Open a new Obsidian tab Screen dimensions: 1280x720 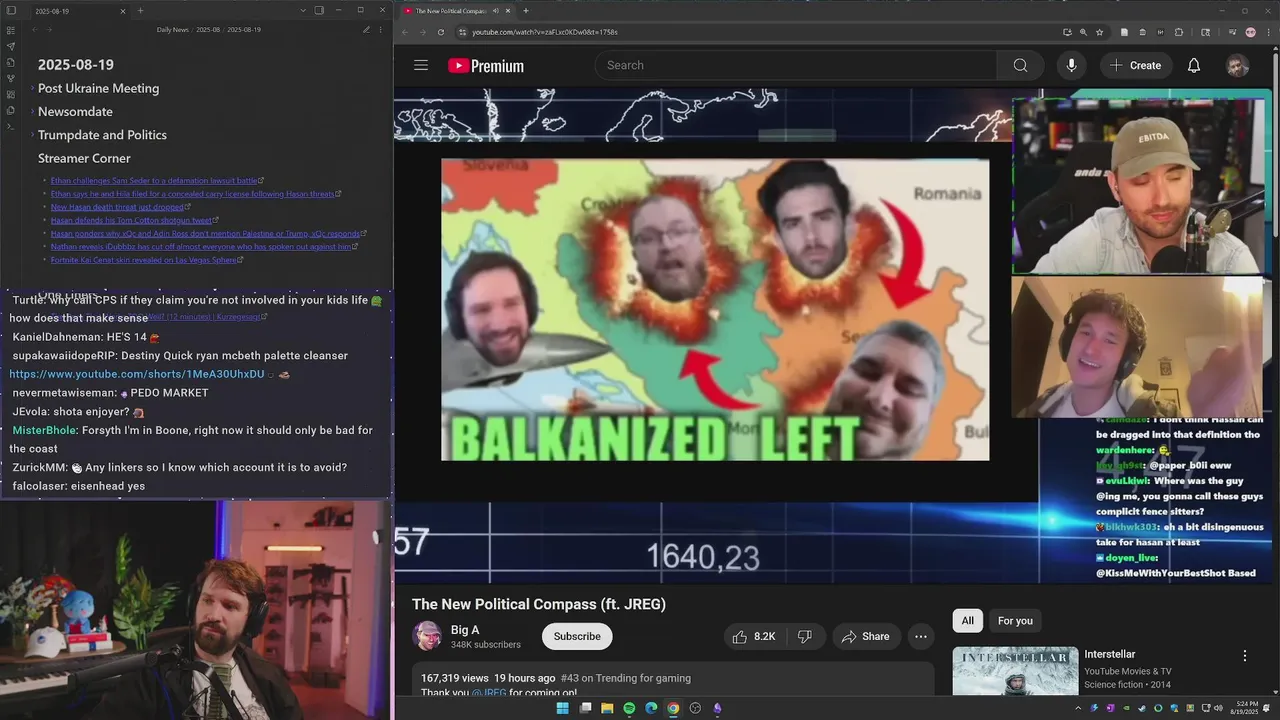pos(140,10)
